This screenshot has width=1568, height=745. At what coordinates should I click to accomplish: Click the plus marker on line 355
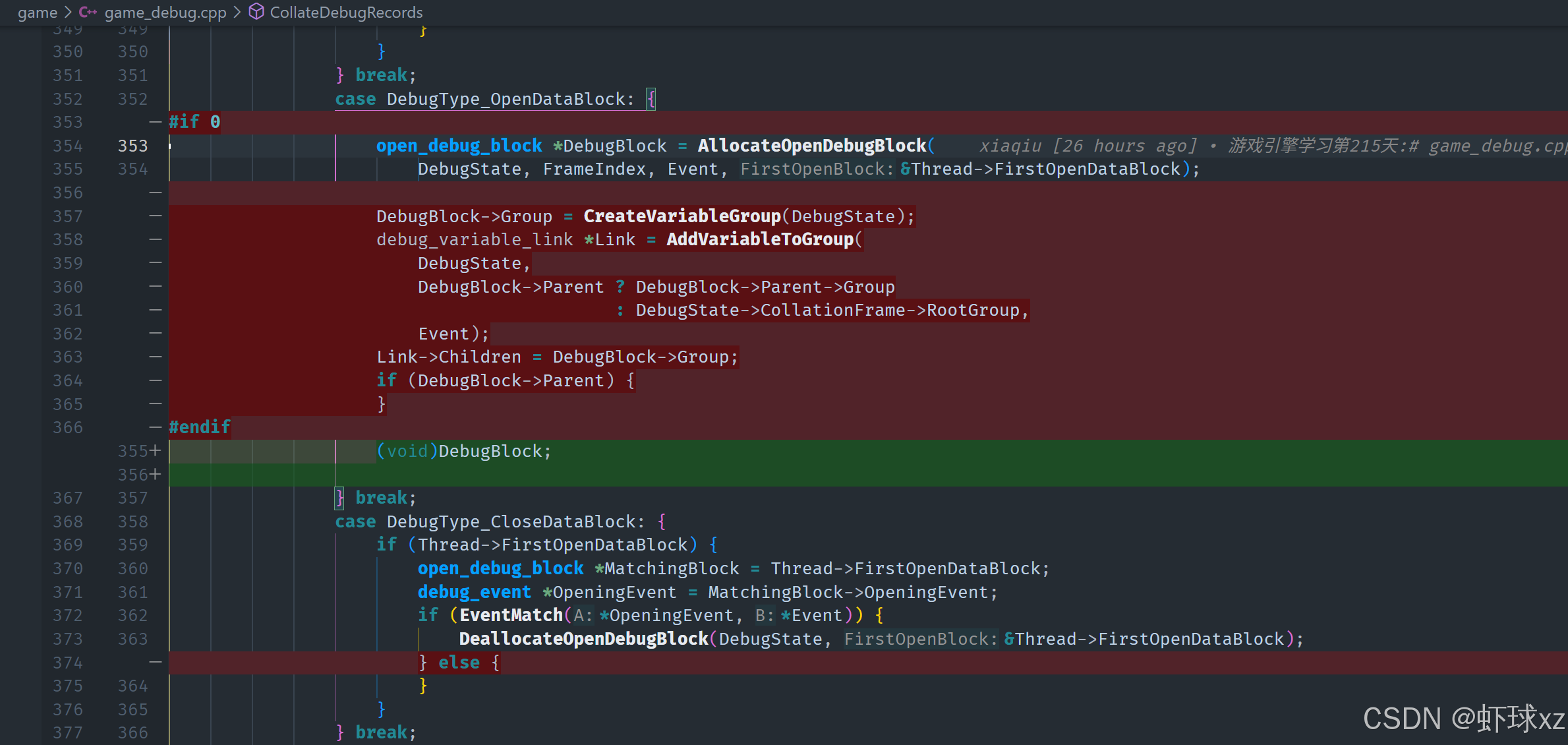[156, 451]
